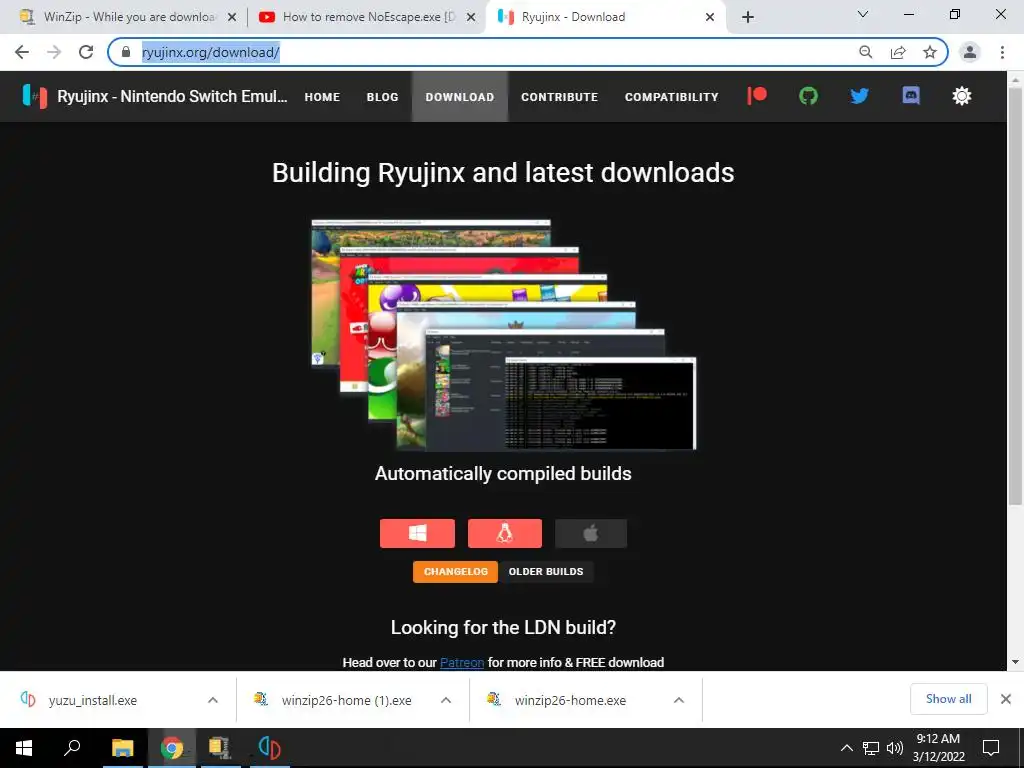Click the Chrome icon in the taskbar

click(x=172, y=748)
